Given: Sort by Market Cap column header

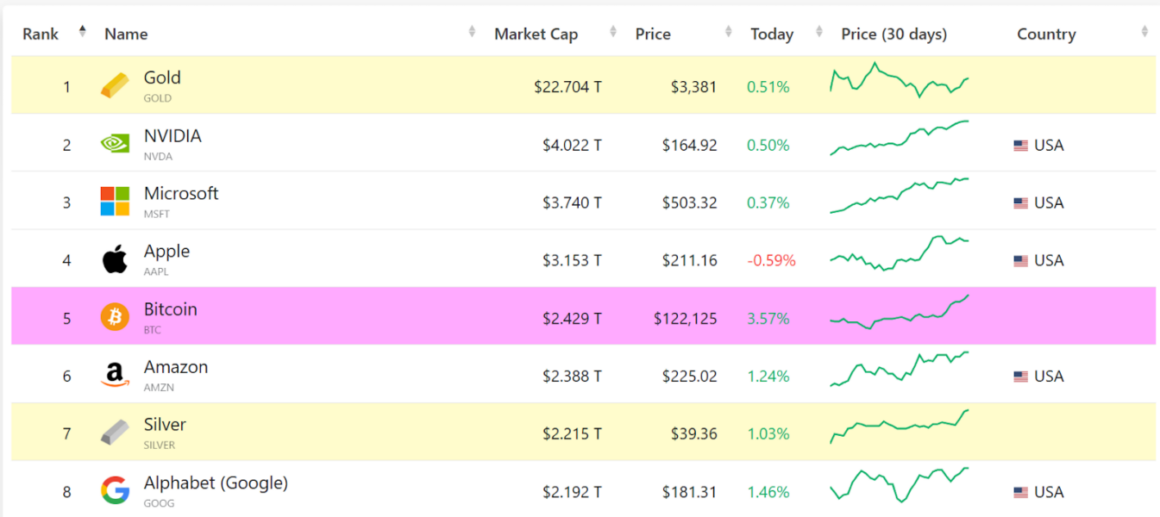Looking at the screenshot, I should point(535,34).
